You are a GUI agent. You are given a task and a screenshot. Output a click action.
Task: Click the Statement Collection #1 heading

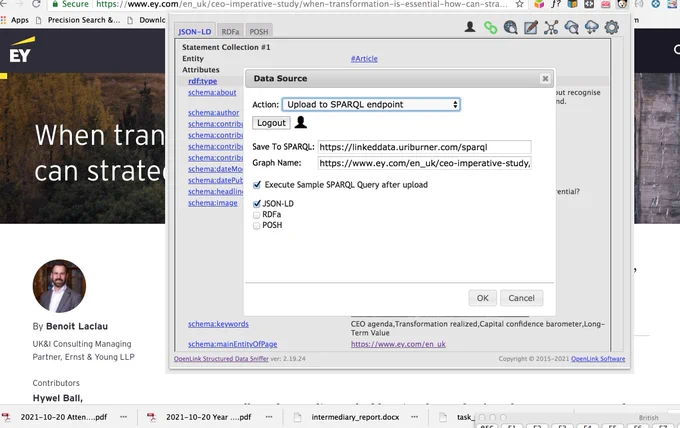(x=226, y=47)
